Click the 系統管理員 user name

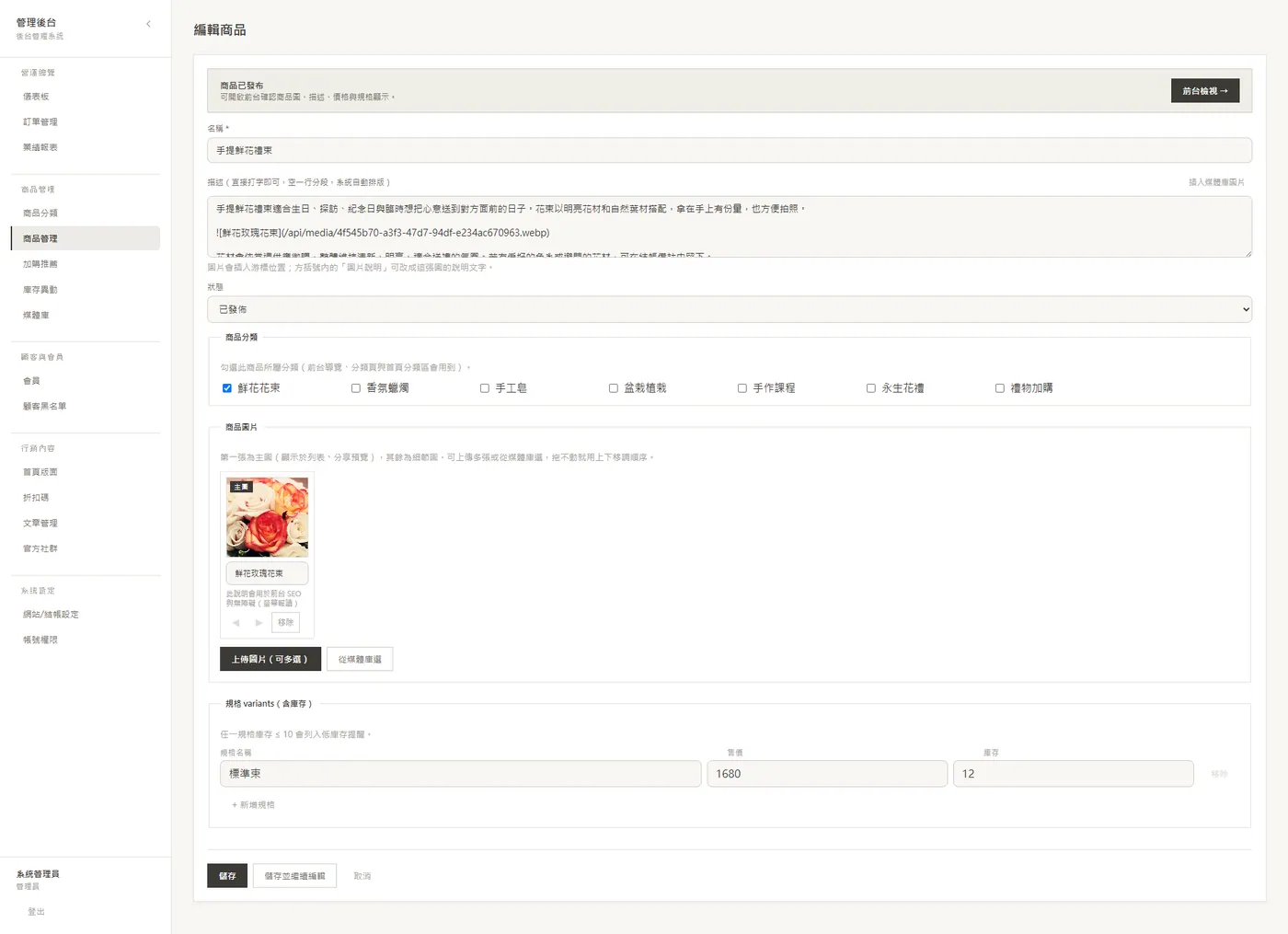point(38,874)
